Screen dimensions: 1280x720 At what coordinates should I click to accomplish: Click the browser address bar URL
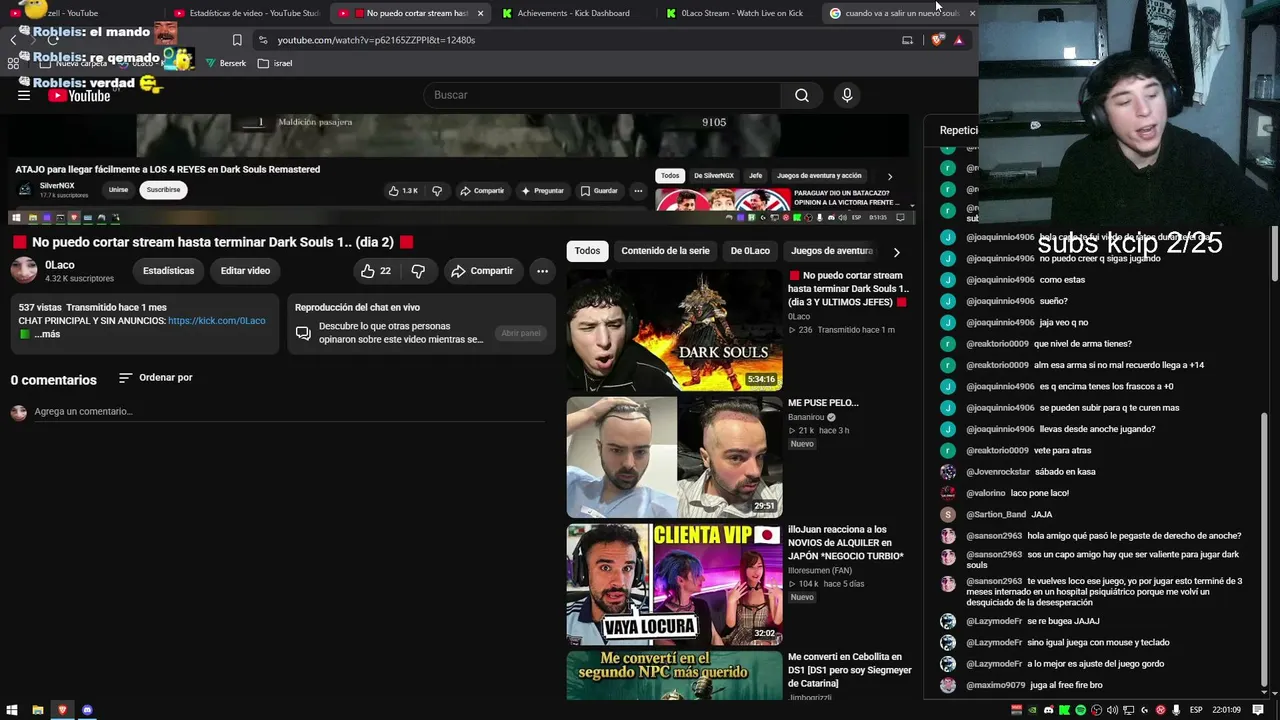pyautogui.click(x=376, y=40)
